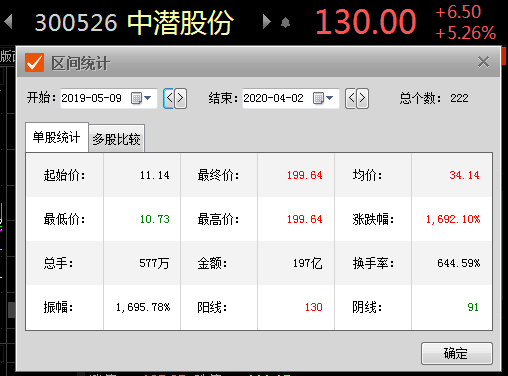Select stock name 中潜股份 in header
508x376 pixels.
[x=181, y=22]
